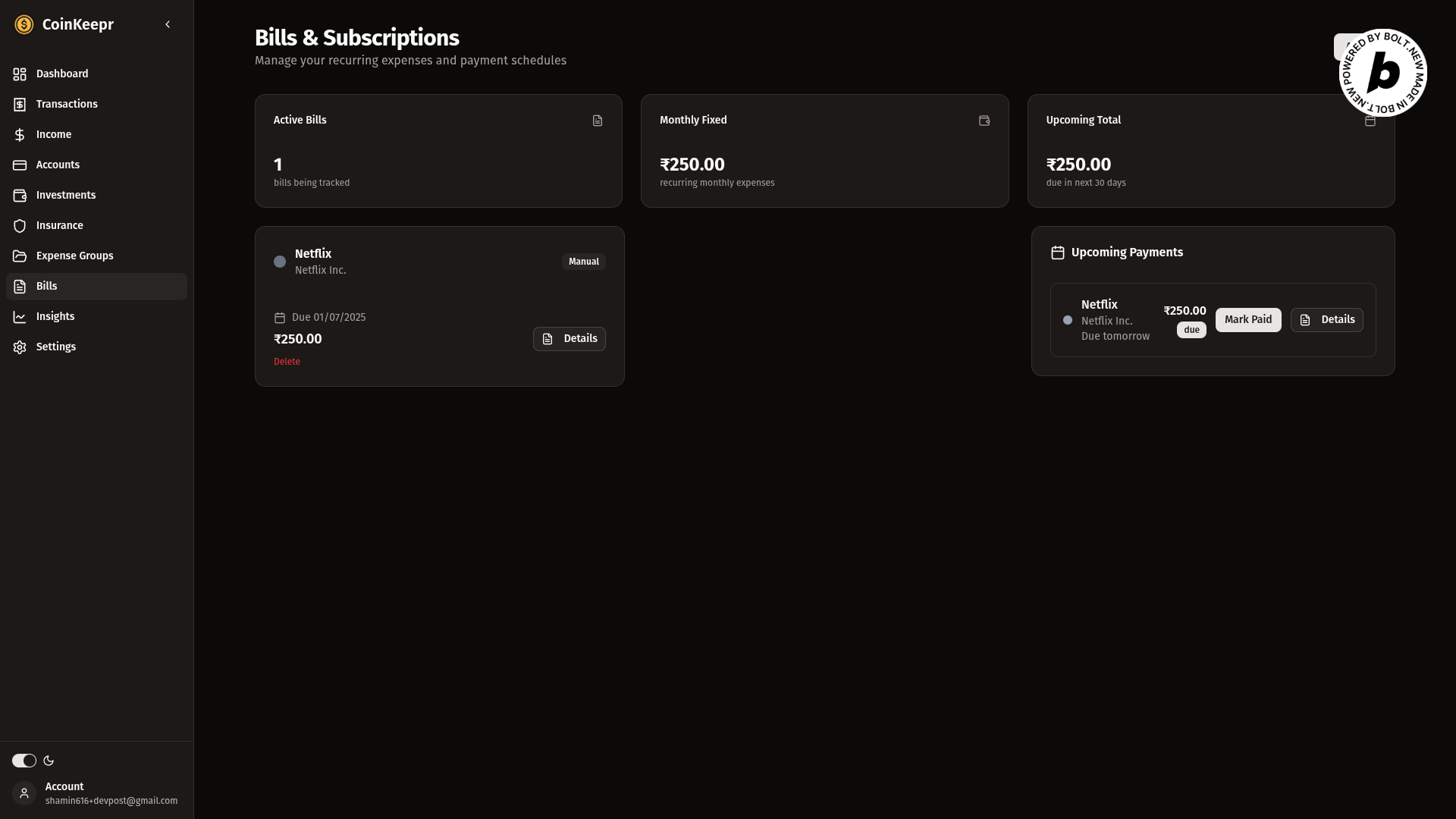Click the CoinKeepr coin logo icon
Viewport: 1456px width, 819px height.
[24, 25]
